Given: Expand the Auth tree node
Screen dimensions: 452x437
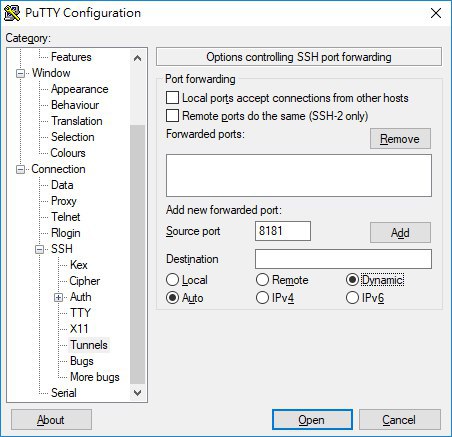Looking at the screenshot, I should [58, 297].
